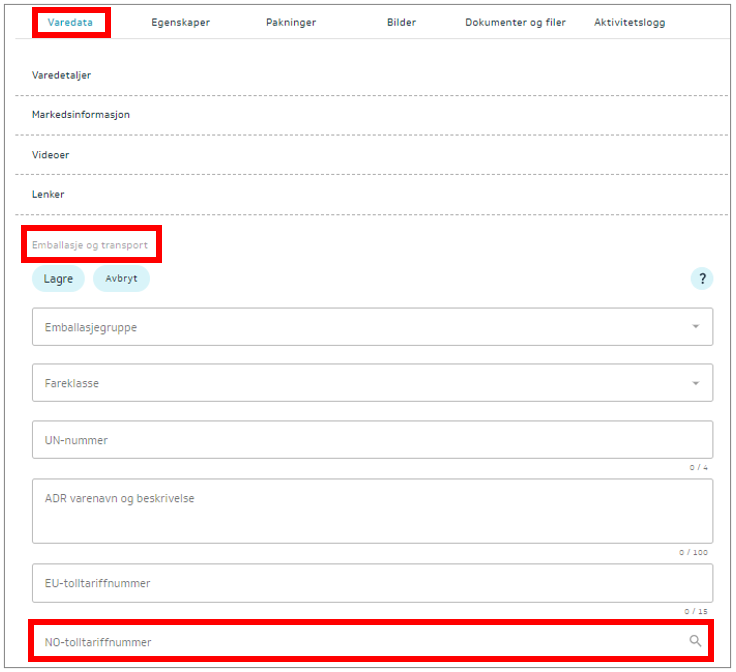Screen dimensions: 736x672
Task: Focus the EU-tolltariffnummer field
Action: click(372, 583)
